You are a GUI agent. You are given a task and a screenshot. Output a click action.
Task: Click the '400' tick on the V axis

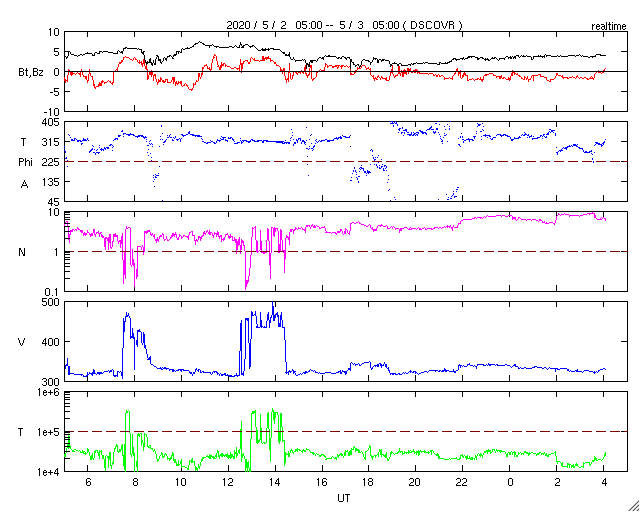click(51, 342)
